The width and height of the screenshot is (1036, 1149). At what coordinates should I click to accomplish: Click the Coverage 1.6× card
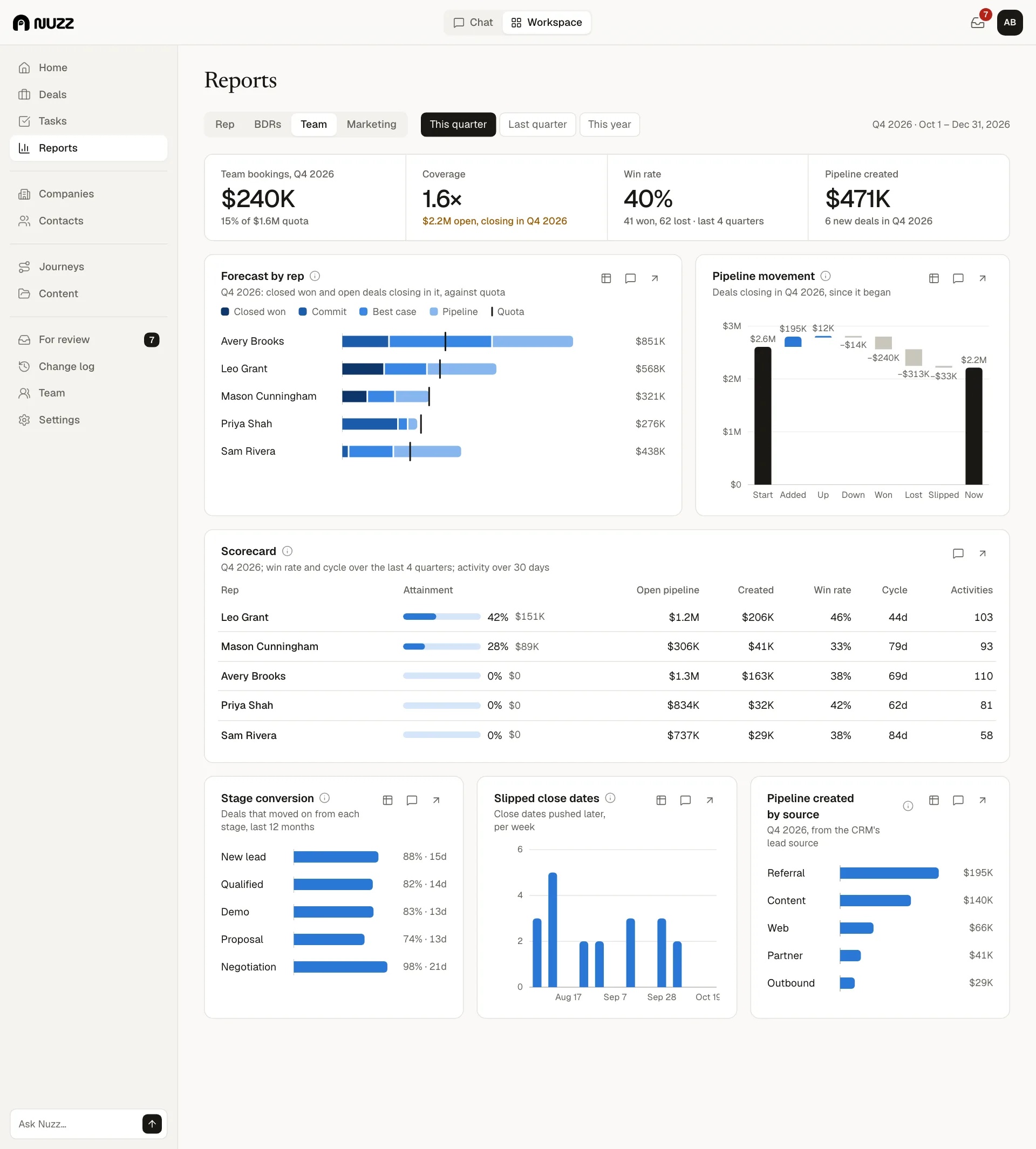pos(506,197)
